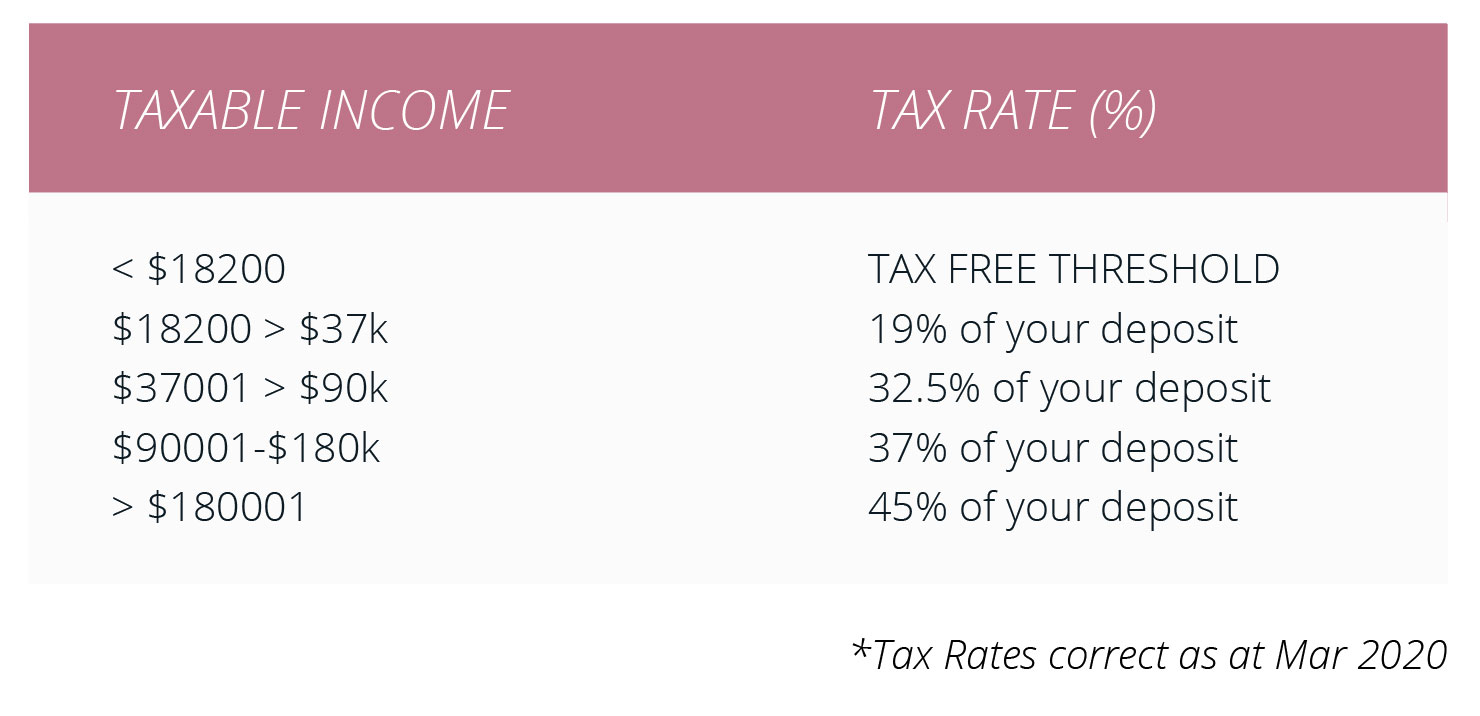
Task: Select the "< $18200" income bracket
Action: (x=199, y=270)
